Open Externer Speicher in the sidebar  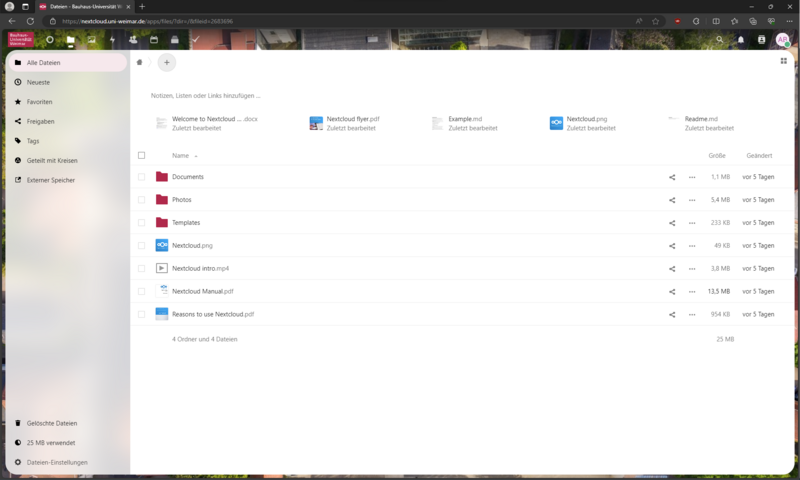[x=67, y=180]
